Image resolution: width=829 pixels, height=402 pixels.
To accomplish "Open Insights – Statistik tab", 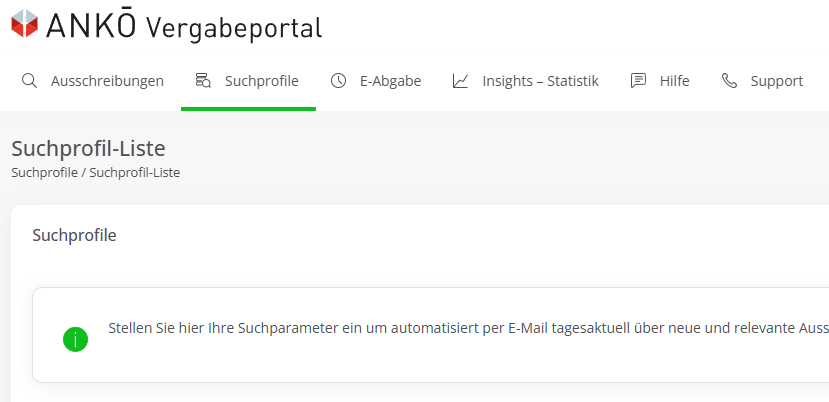I will pyautogui.click(x=540, y=81).
